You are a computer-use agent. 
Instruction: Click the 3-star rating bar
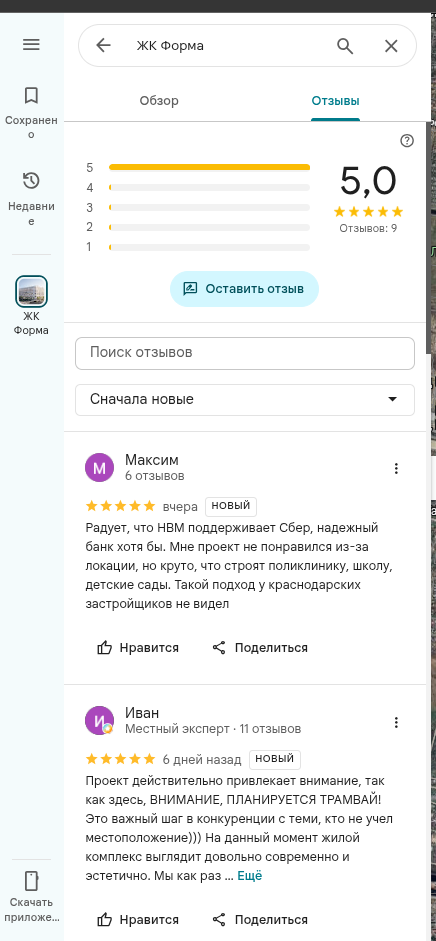click(209, 208)
